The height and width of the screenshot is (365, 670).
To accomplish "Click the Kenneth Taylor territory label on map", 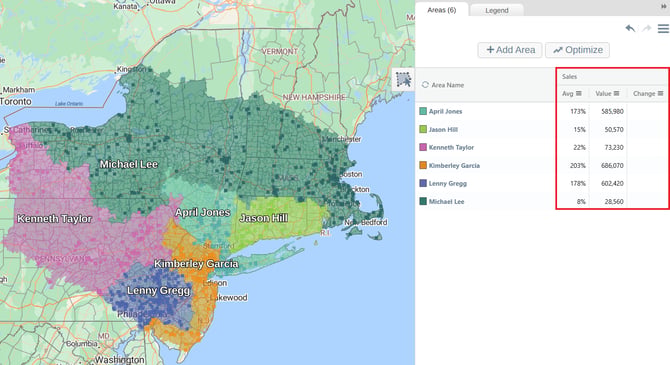I will point(54,219).
